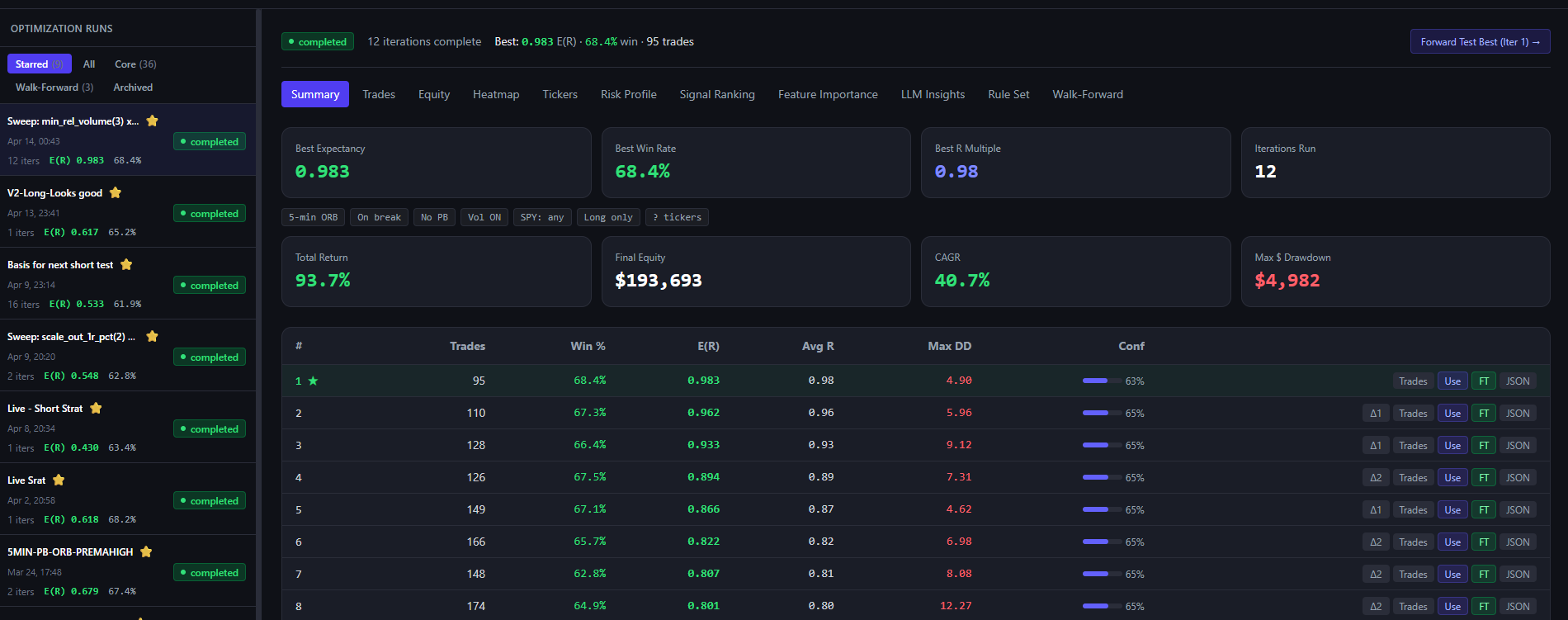The width and height of the screenshot is (1568, 620).
Task: Open the Rule Set tab
Action: tap(1008, 94)
